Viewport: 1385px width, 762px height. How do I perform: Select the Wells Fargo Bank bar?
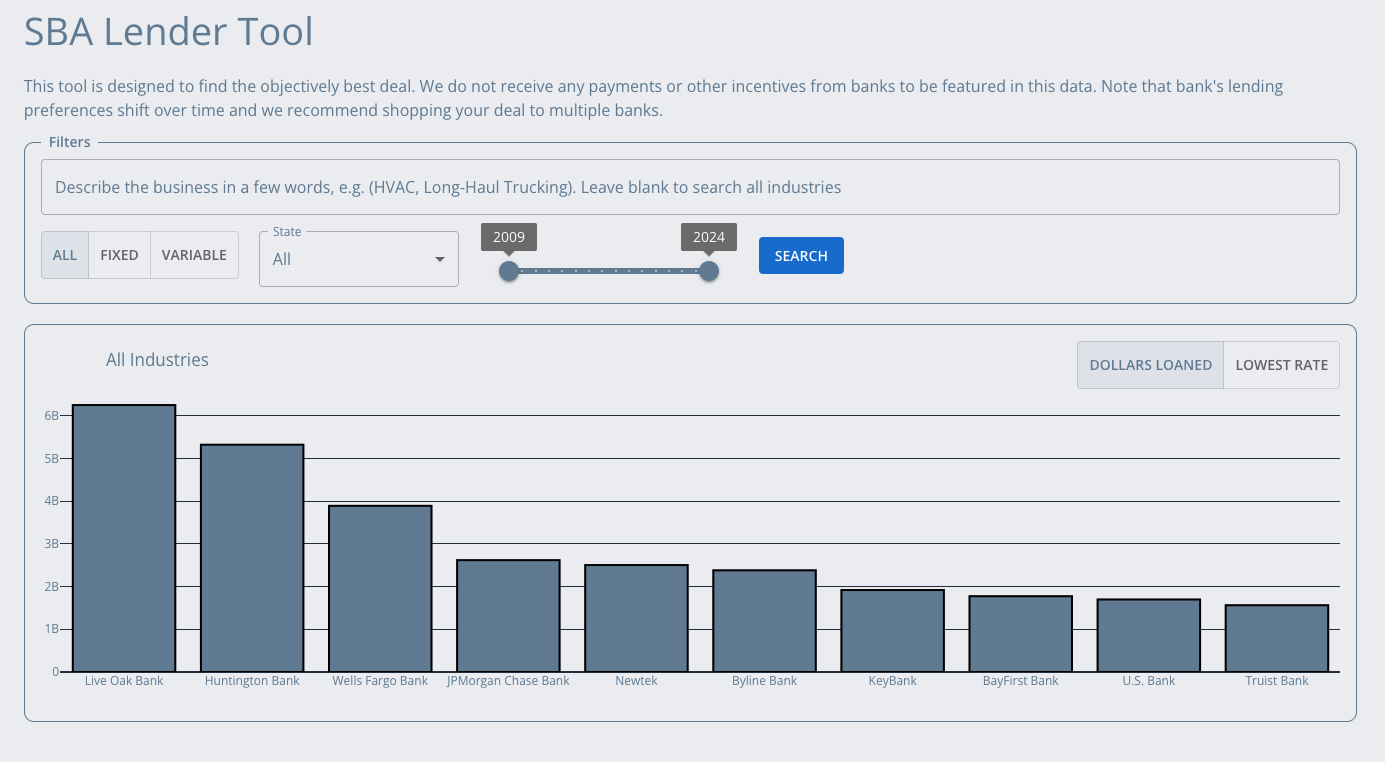tap(380, 588)
